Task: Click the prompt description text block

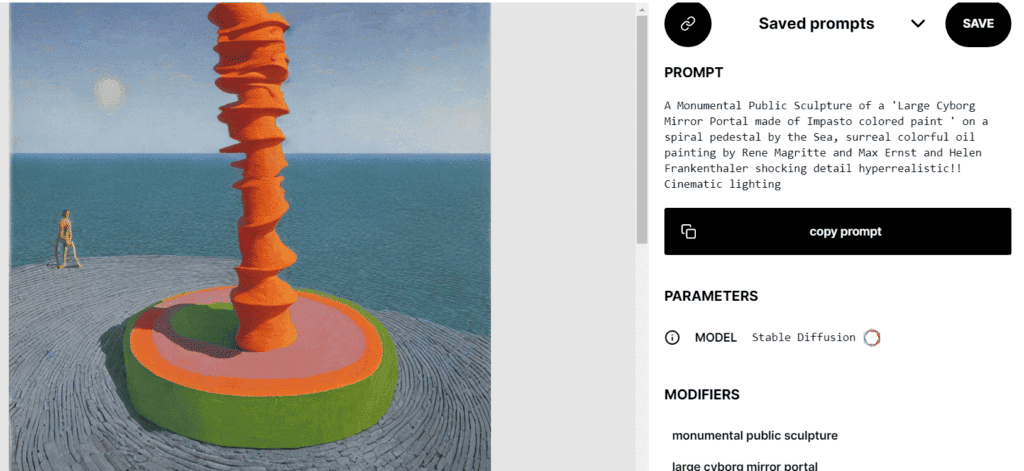Action: tap(826, 144)
